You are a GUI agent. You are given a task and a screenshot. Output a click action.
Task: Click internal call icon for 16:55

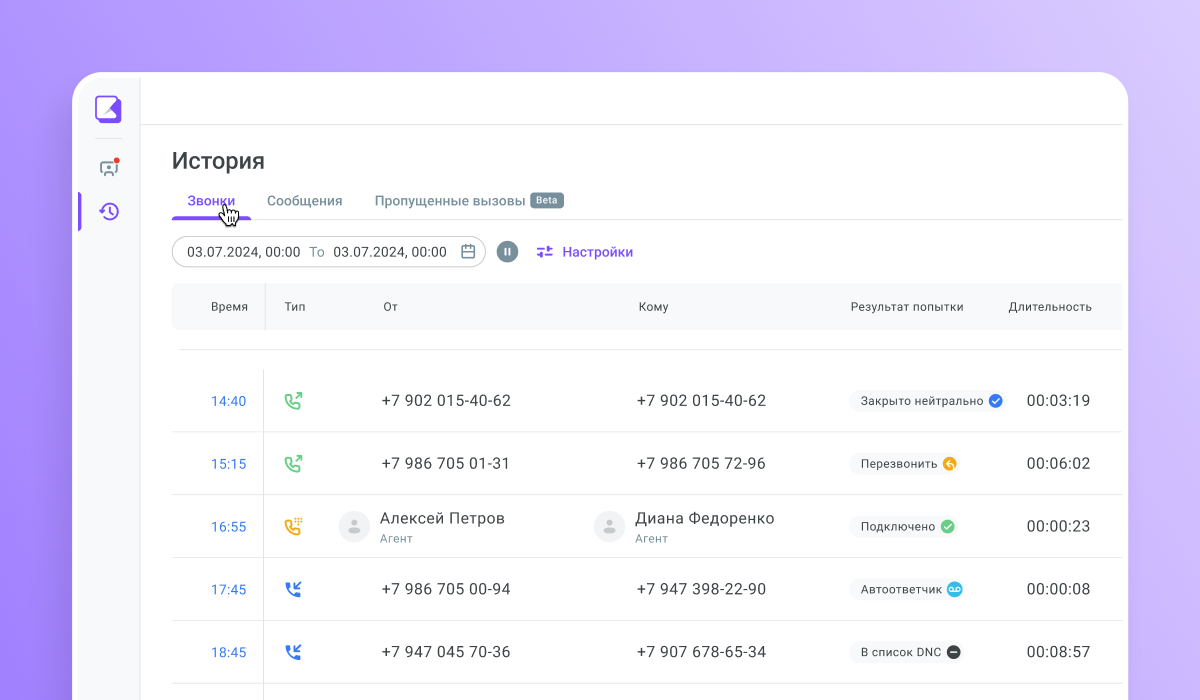pos(293,526)
